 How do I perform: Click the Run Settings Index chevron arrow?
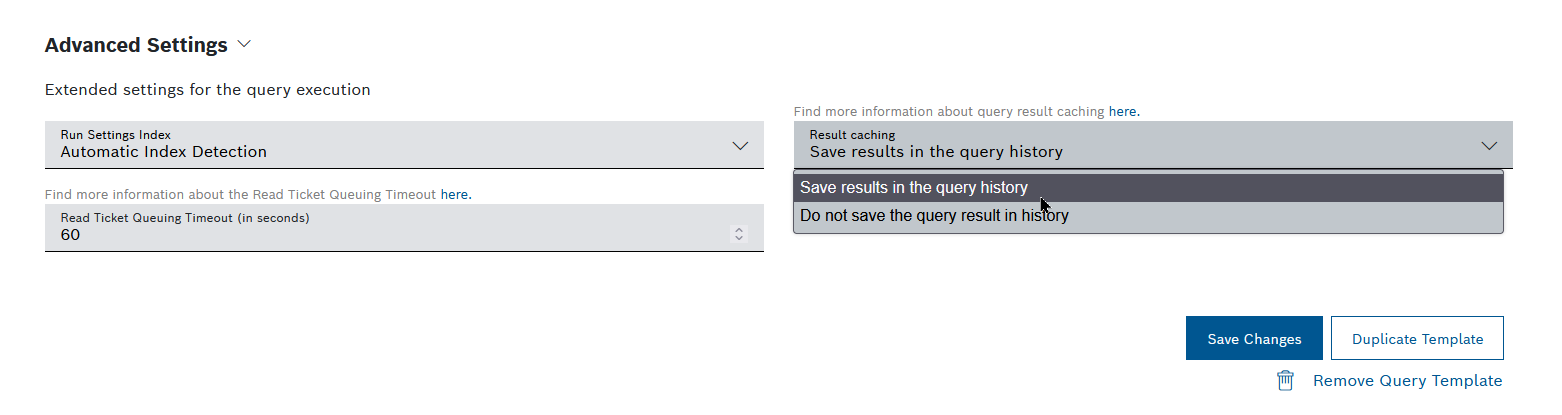click(740, 146)
